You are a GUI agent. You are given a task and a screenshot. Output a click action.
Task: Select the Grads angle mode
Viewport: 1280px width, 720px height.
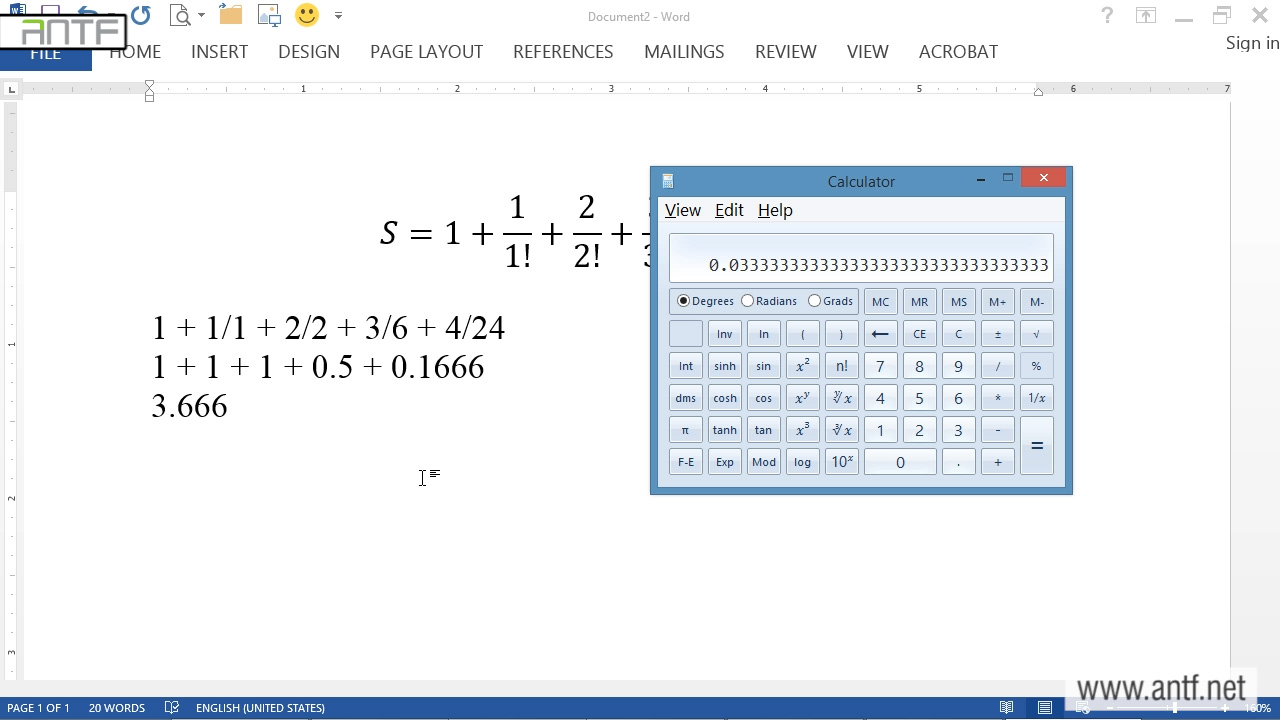point(815,301)
